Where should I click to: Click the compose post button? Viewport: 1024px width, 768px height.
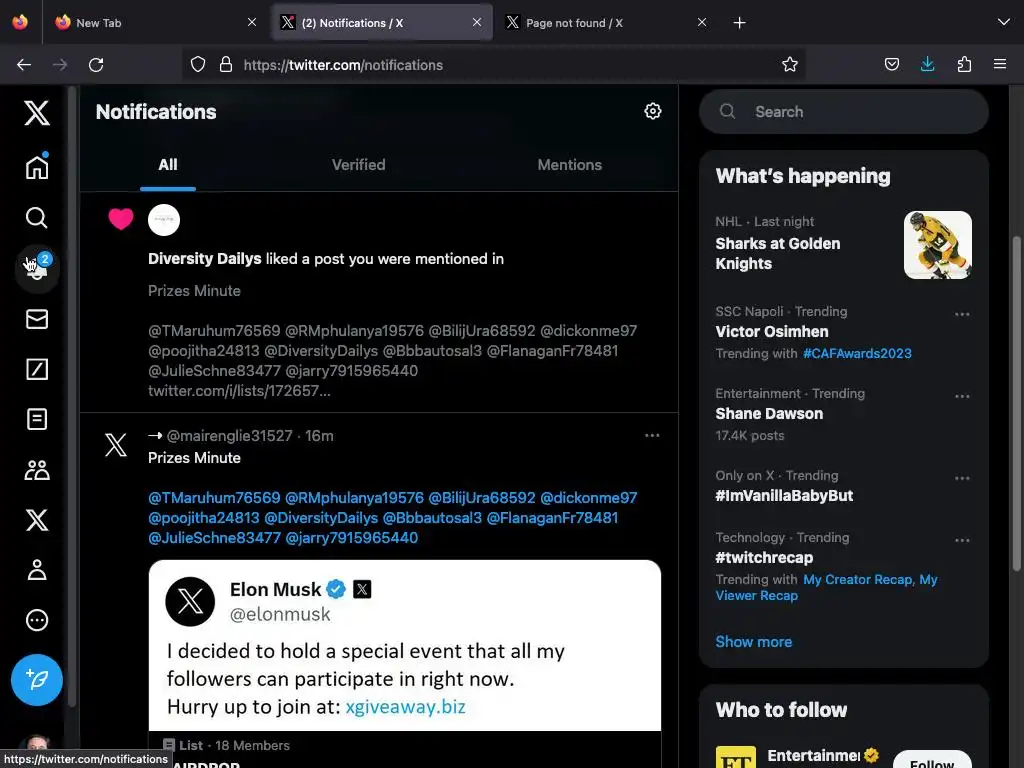[37, 680]
